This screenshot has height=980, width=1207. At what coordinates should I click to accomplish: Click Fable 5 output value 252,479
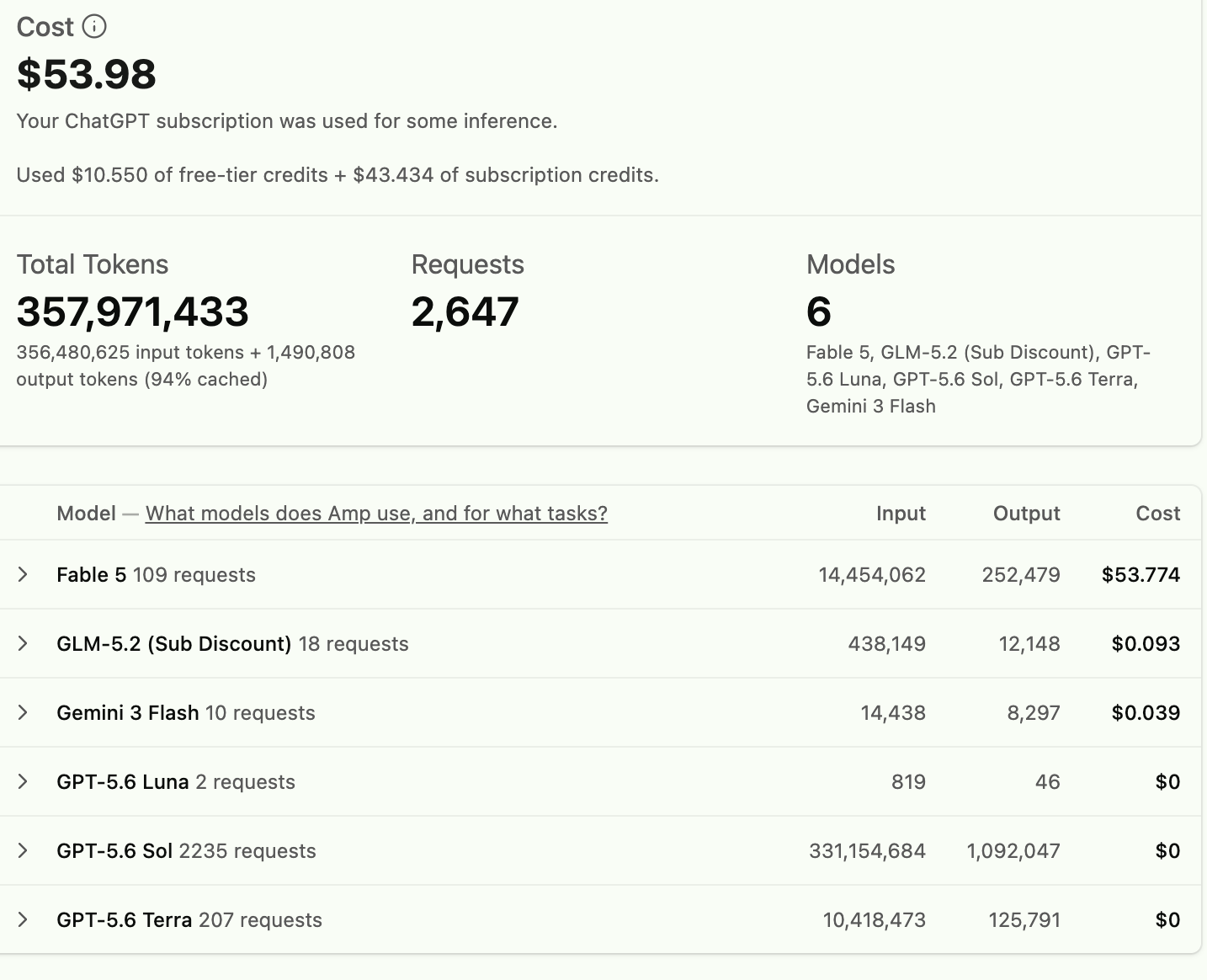(1021, 574)
